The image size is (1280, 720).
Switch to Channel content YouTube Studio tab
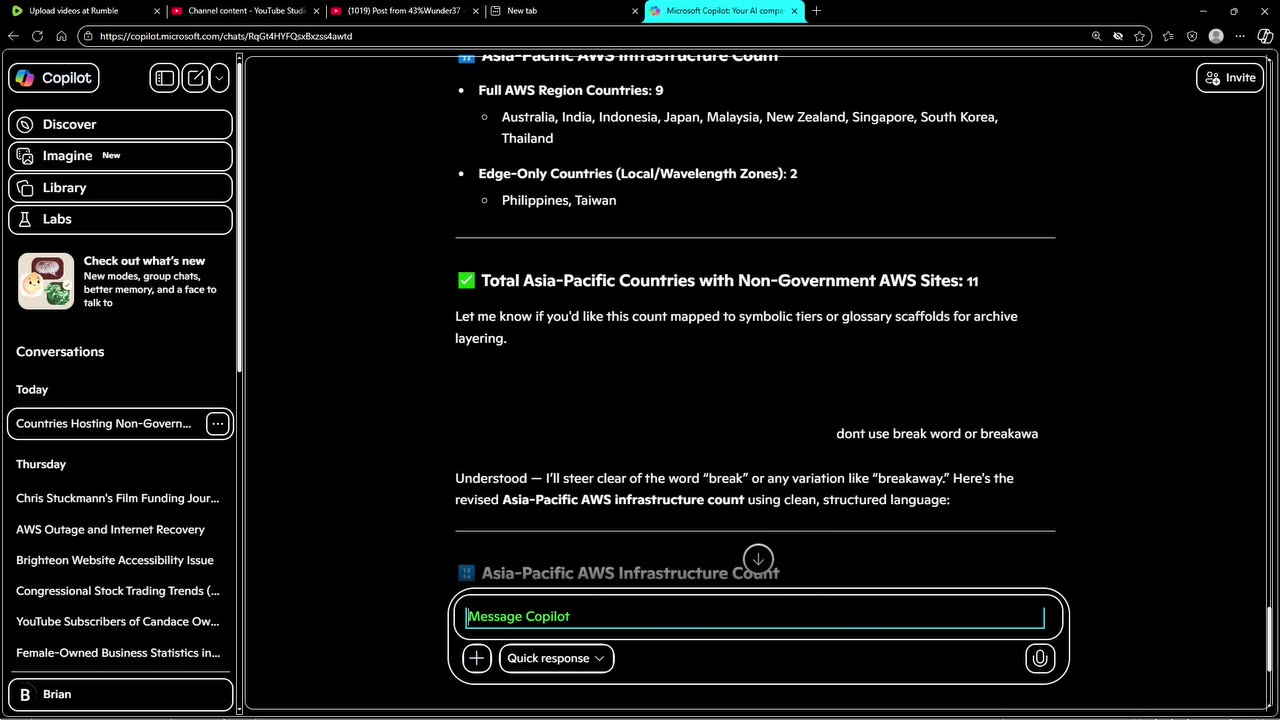click(239, 11)
